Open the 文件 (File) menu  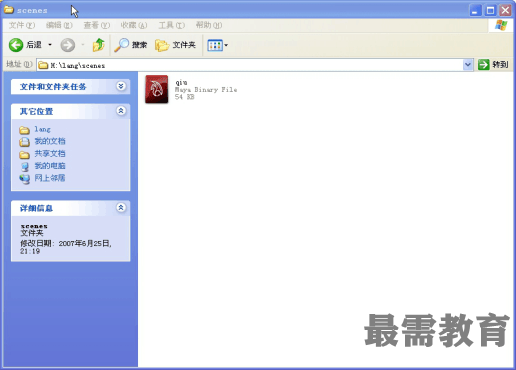(22, 25)
